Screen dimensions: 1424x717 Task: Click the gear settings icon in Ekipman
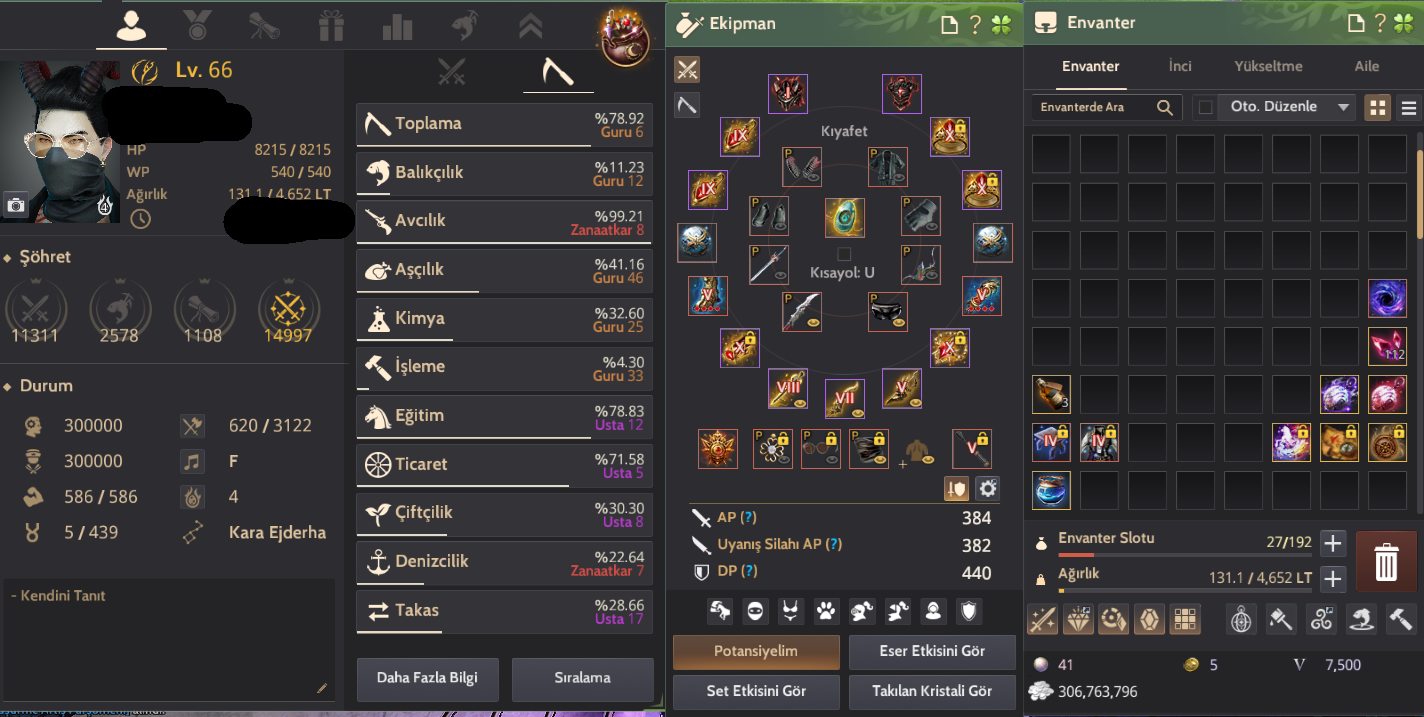tap(987, 488)
